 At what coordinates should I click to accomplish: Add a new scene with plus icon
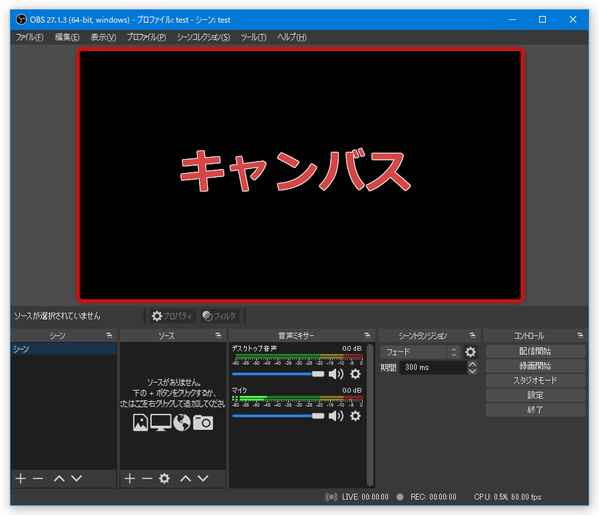21,478
